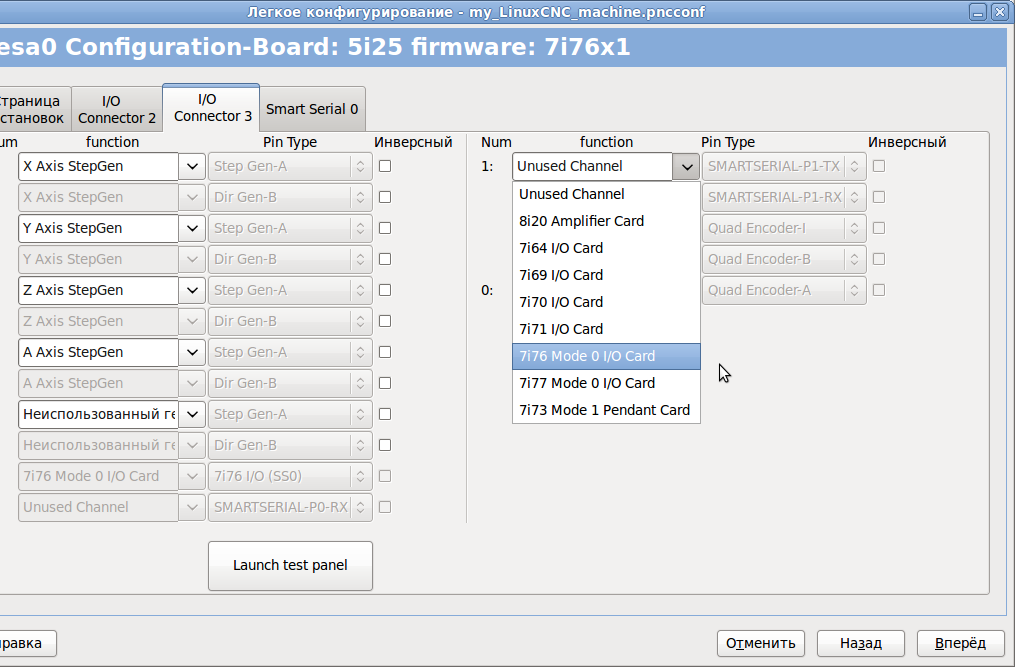
Task: Expand the Неиспользованный генератор enabled dropdown arrow
Action: coord(192,414)
